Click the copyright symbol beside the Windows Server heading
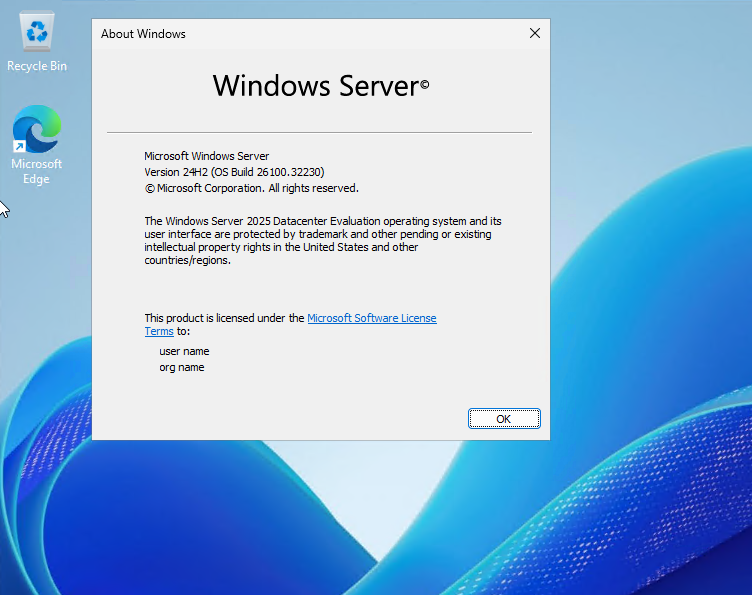The height and width of the screenshot is (595, 752). (424, 85)
